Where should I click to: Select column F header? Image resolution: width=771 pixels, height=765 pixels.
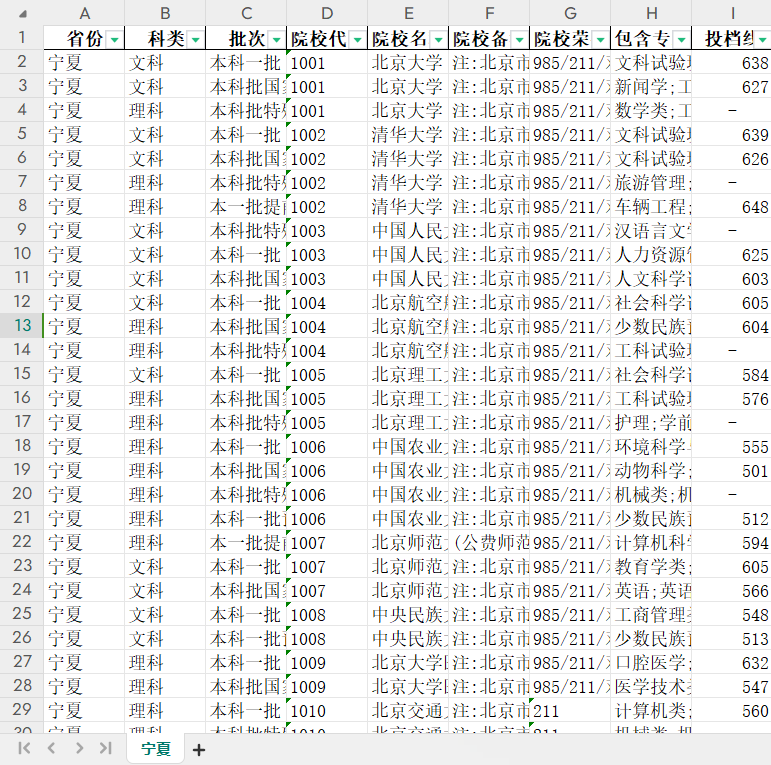click(x=489, y=13)
